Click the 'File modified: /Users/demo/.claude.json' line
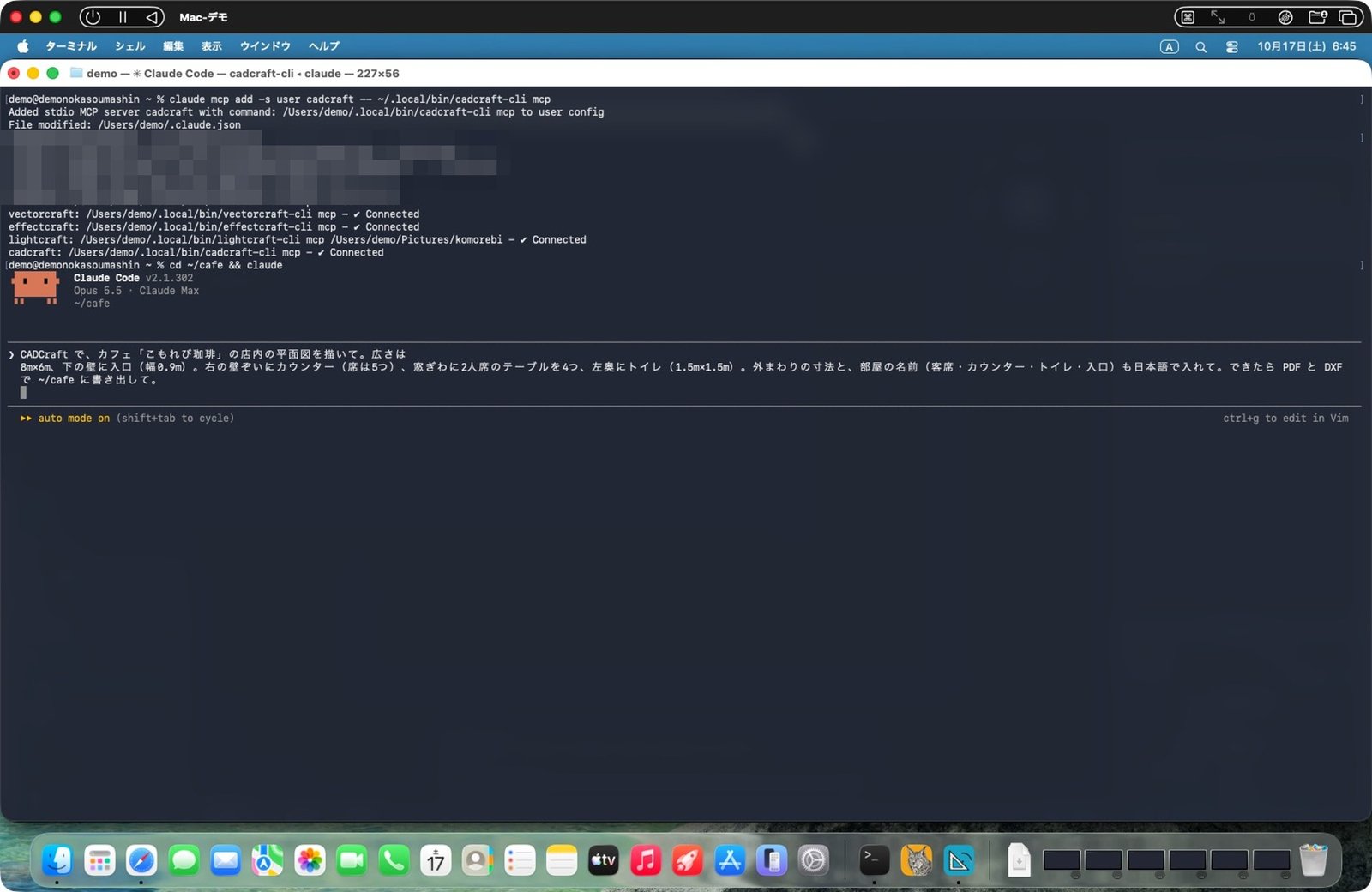The width and height of the screenshot is (1372, 892). coord(124,125)
